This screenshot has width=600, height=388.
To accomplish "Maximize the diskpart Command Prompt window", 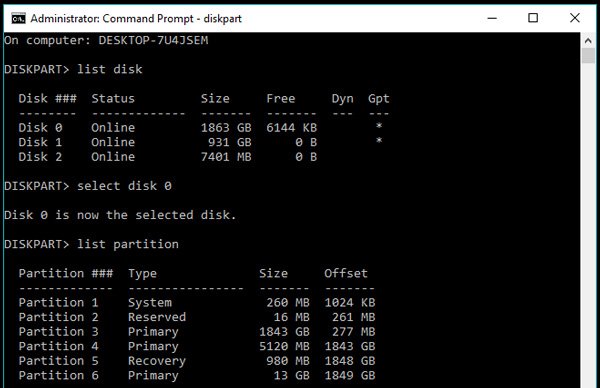I will pos(533,18).
